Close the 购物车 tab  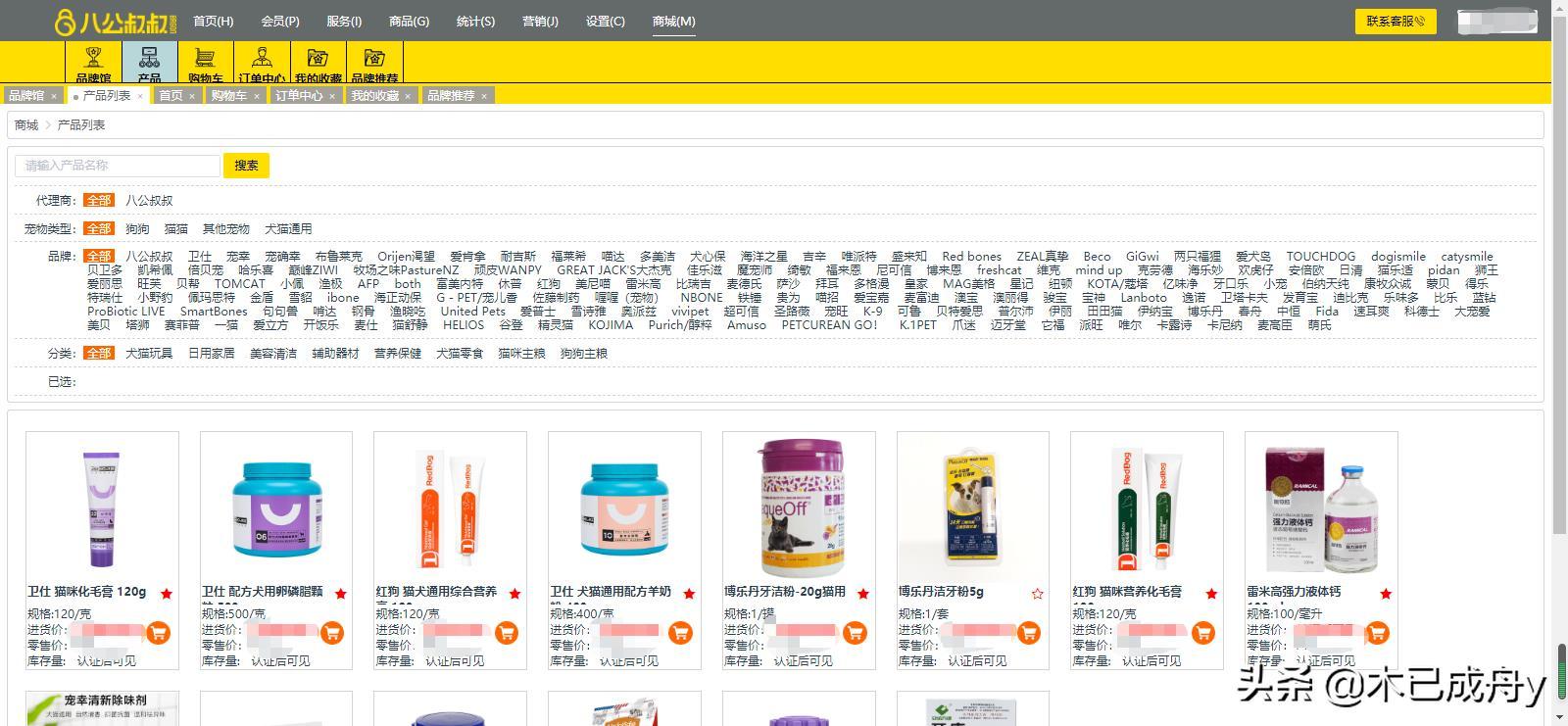pos(257,96)
